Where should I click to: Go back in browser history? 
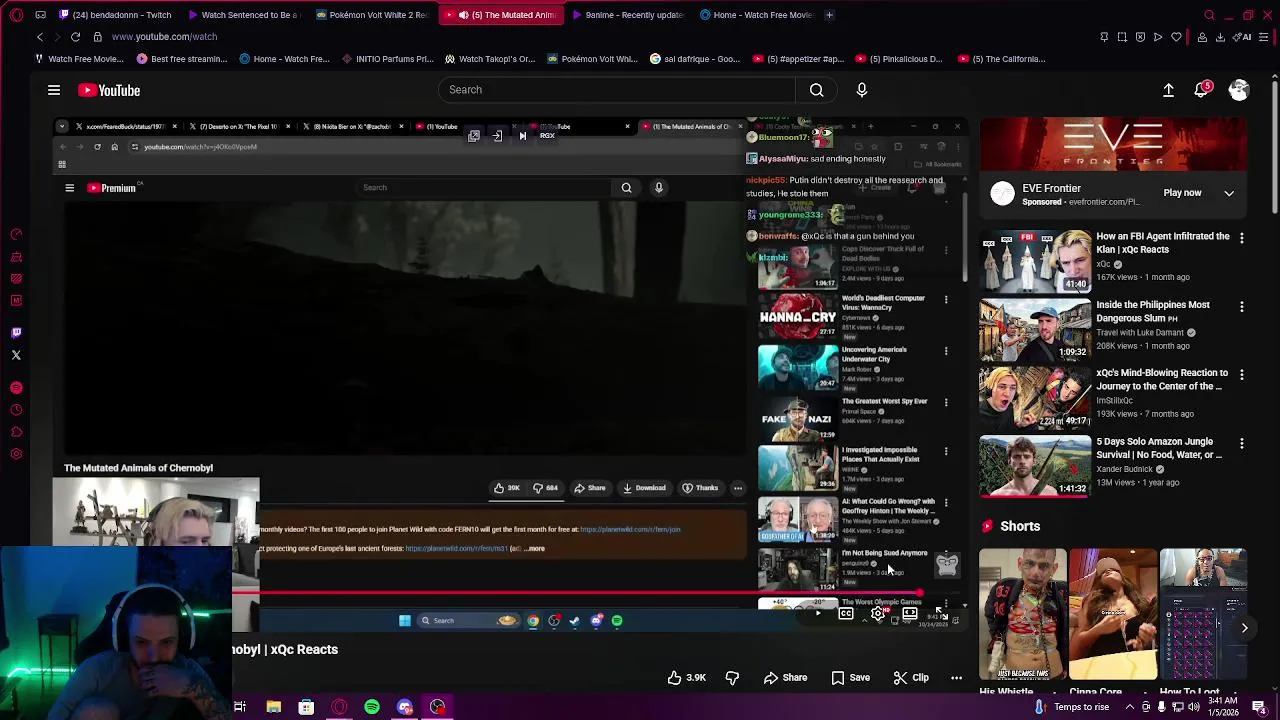40,37
